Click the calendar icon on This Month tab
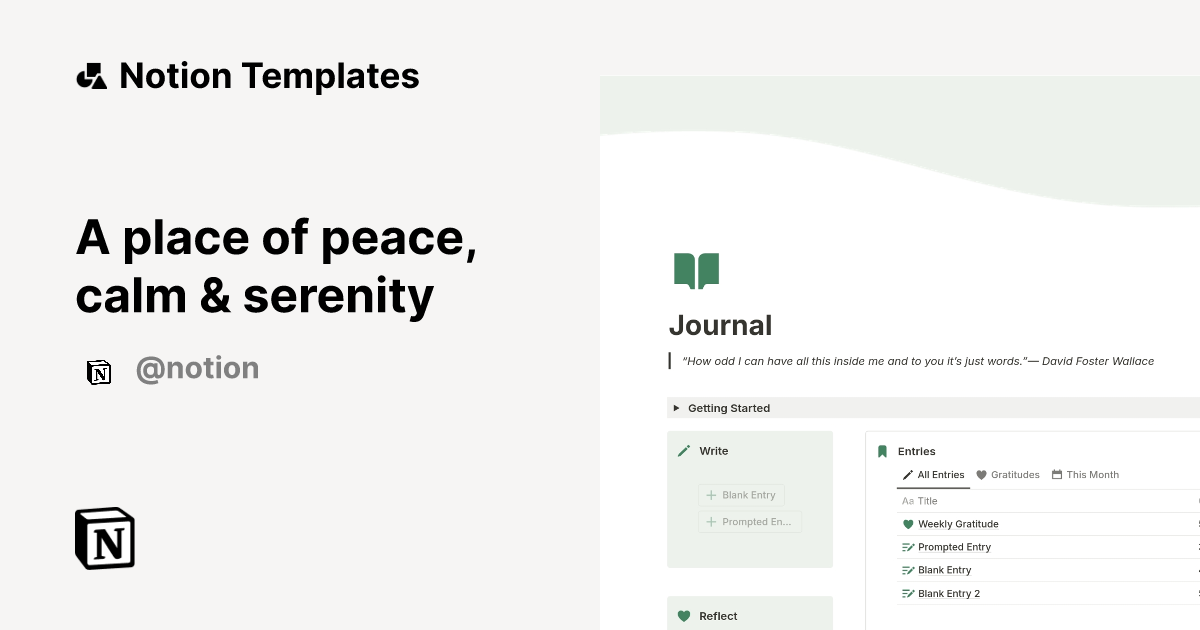This screenshot has width=1200, height=630. (1056, 474)
